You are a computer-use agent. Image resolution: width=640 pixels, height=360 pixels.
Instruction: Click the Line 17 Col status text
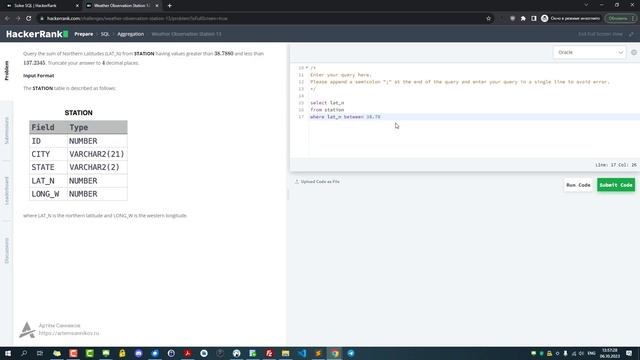(x=616, y=165)
